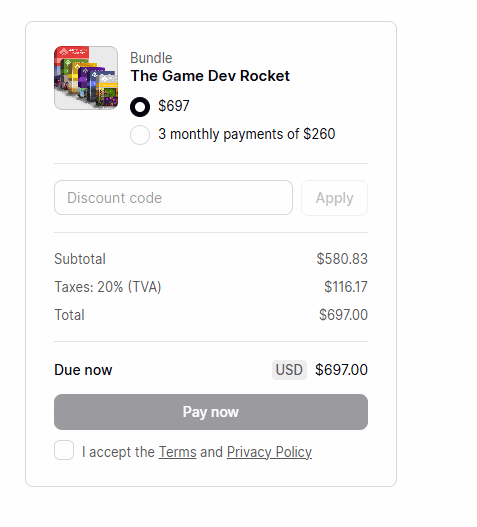
Task: Click the Pay now button
Action: [211, 412]
